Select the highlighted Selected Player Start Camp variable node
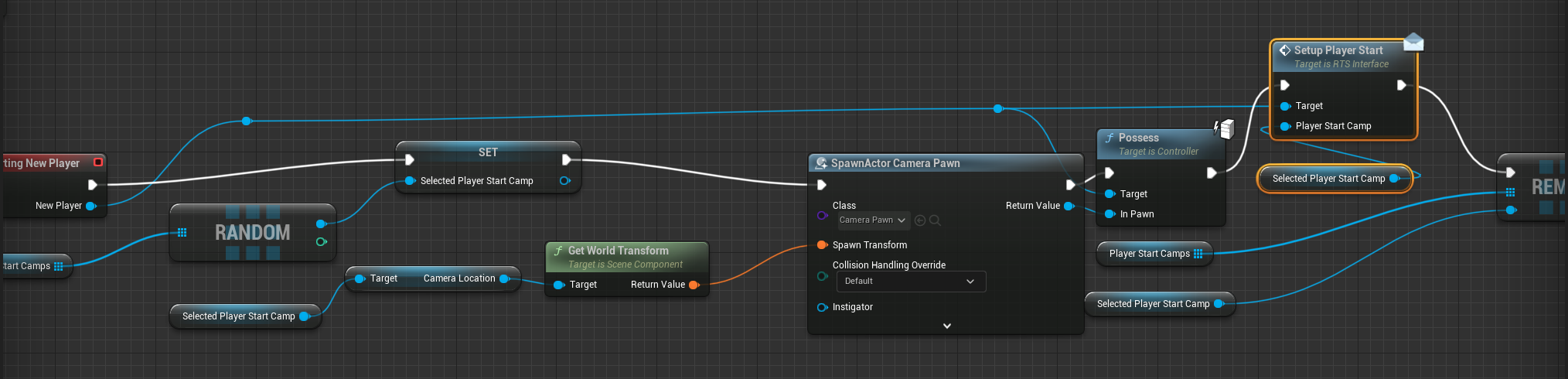 pos(1328,179)
